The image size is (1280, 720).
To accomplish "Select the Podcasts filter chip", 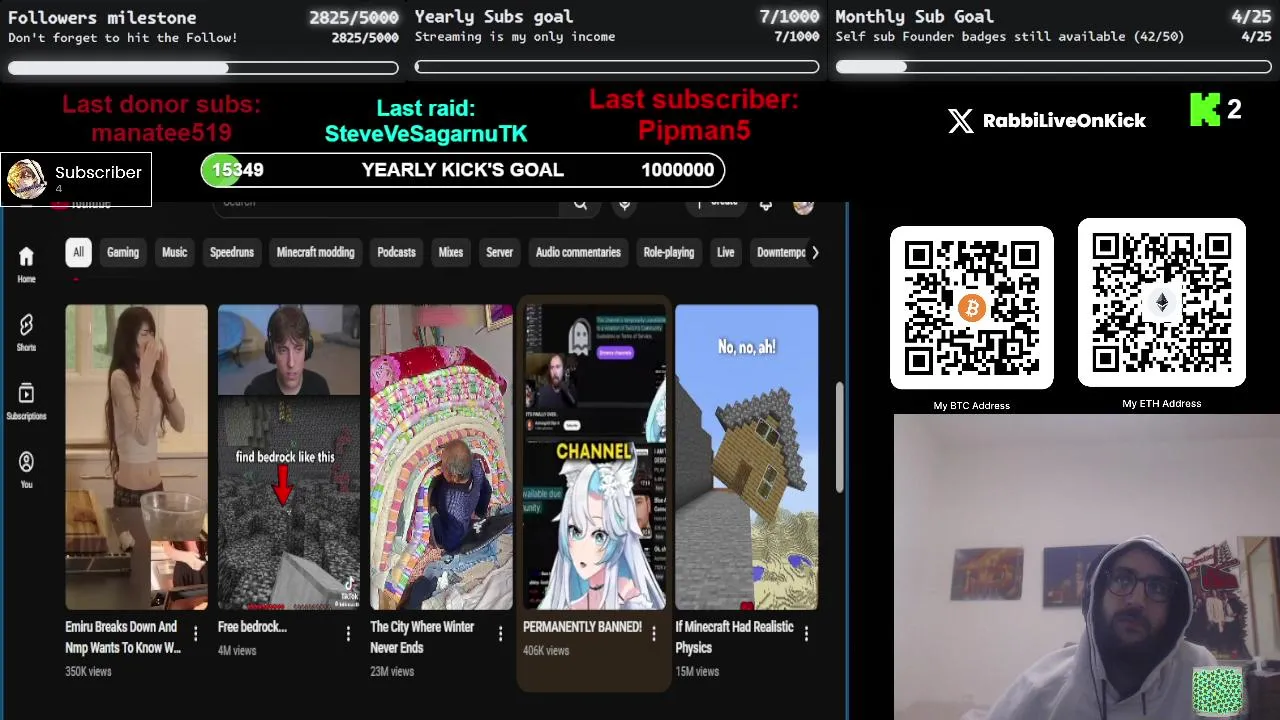I will pos(396,252).
